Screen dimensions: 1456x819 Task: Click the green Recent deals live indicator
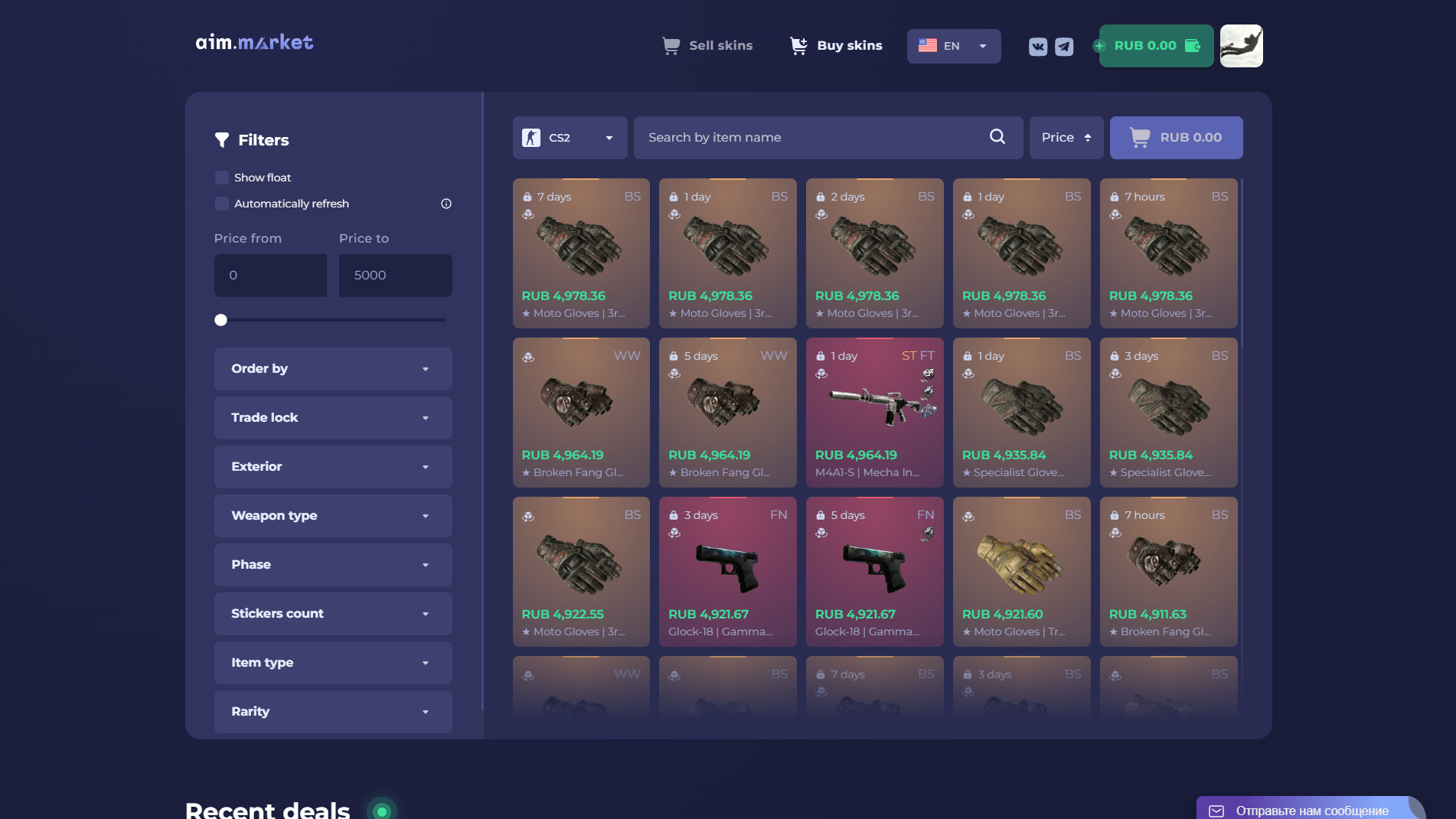pos(381,811)
